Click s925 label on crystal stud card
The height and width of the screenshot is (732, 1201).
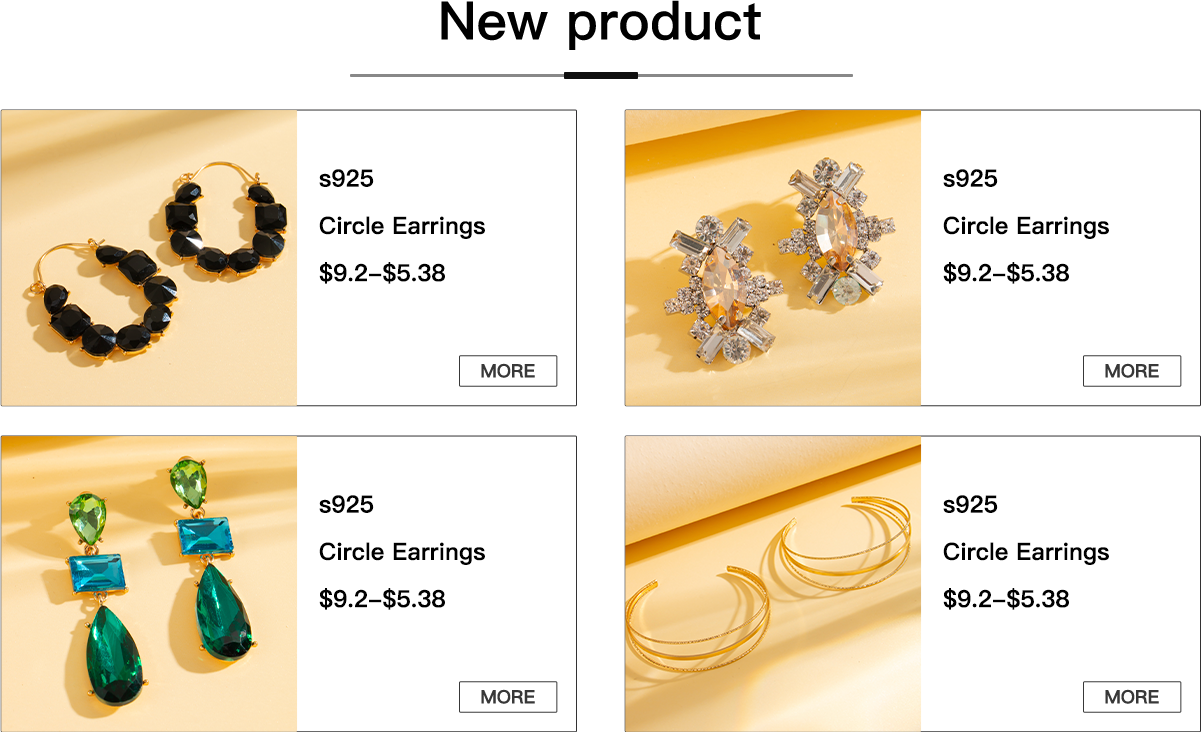[970, 179]
